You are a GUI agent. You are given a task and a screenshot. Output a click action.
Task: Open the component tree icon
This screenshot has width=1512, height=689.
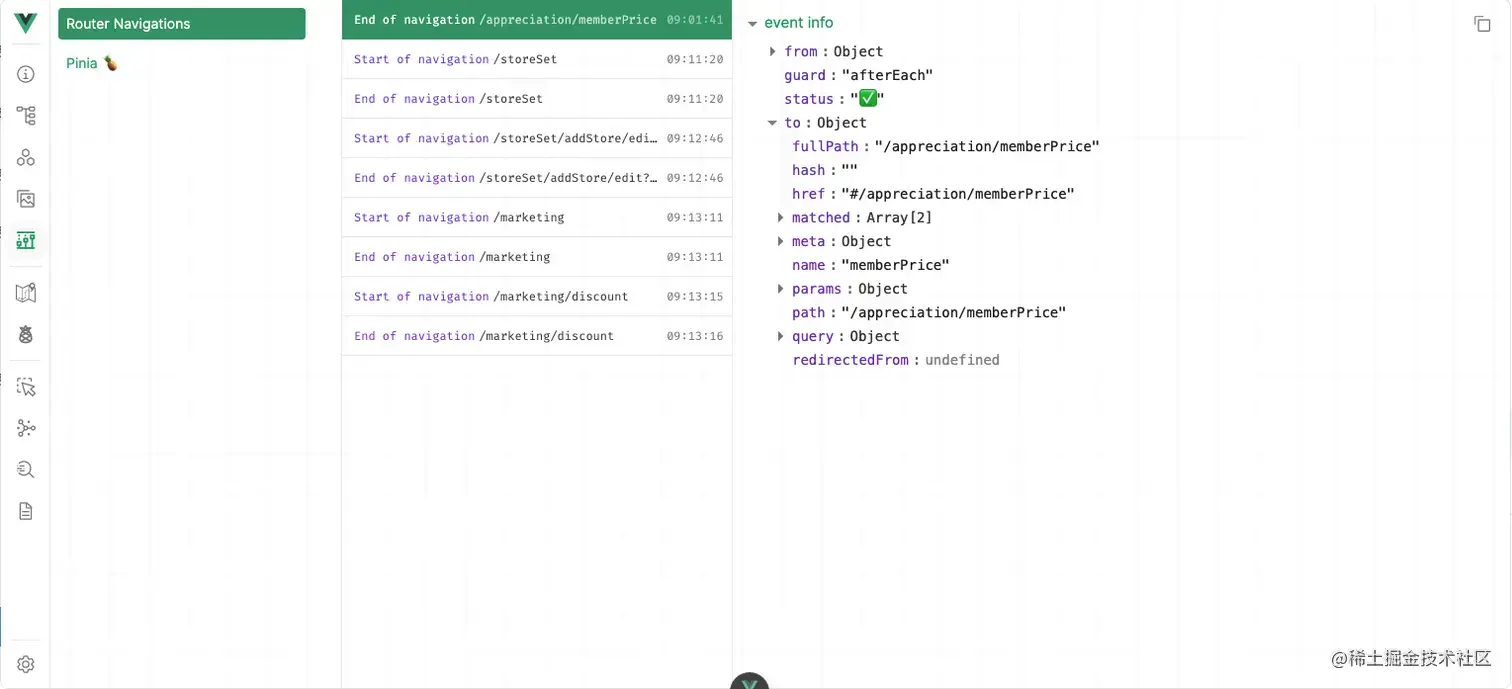click(x=26, y=115)
